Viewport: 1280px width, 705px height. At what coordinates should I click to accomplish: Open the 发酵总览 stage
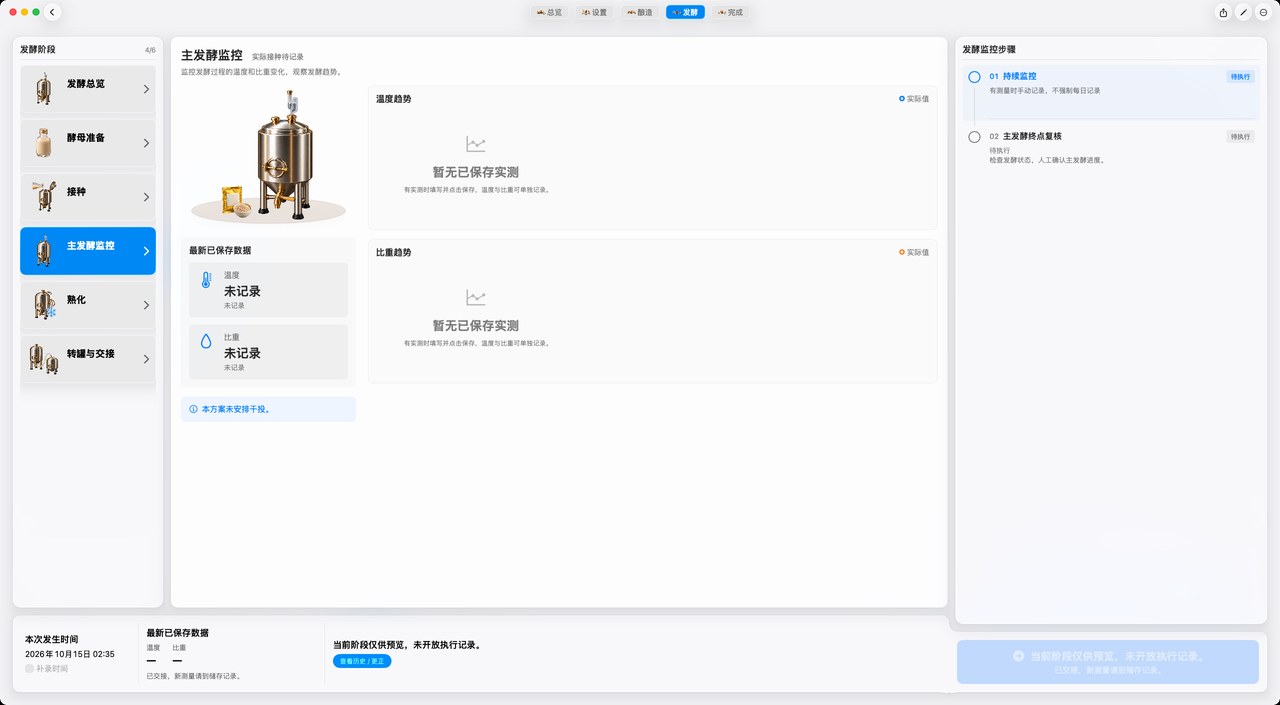click(x=88, y=89)
